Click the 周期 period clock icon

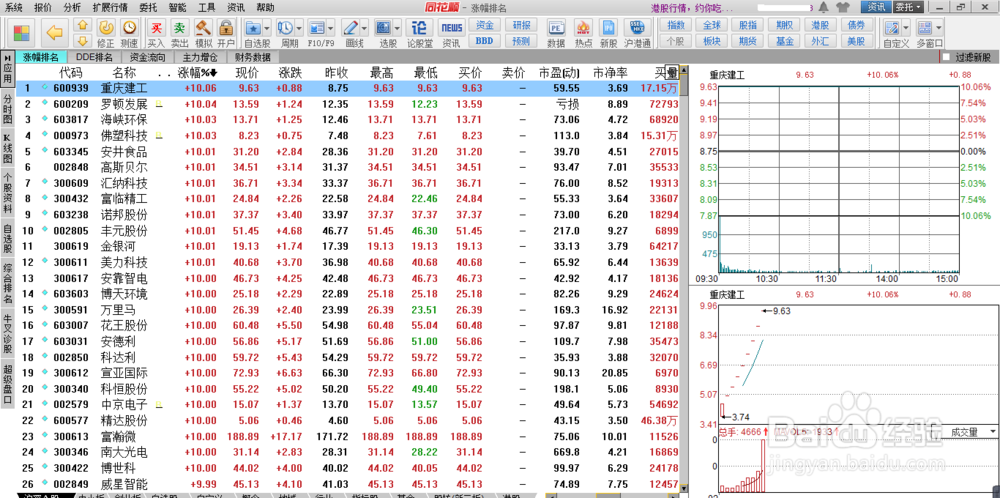[x=285, y=28]
